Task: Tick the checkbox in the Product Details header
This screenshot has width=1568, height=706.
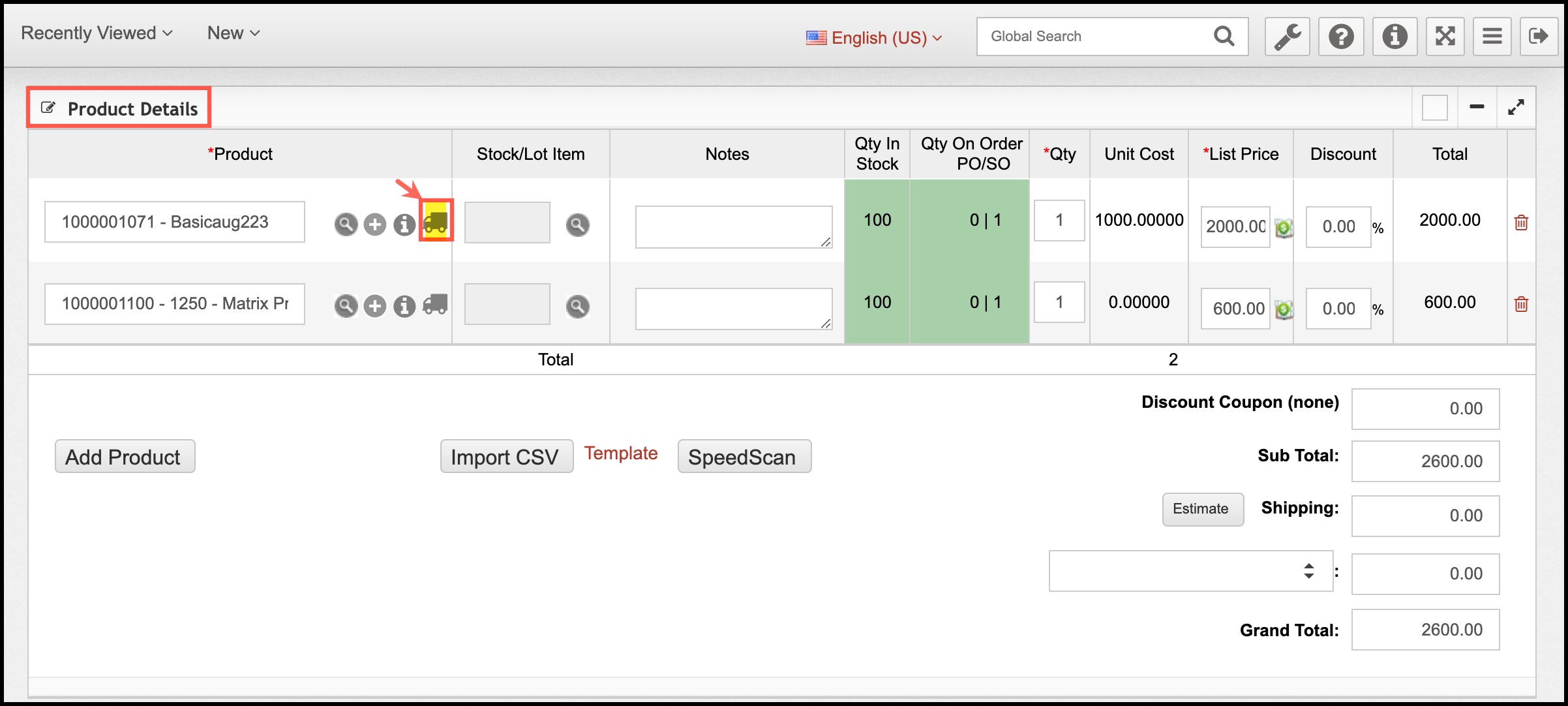Action: 1434,108
